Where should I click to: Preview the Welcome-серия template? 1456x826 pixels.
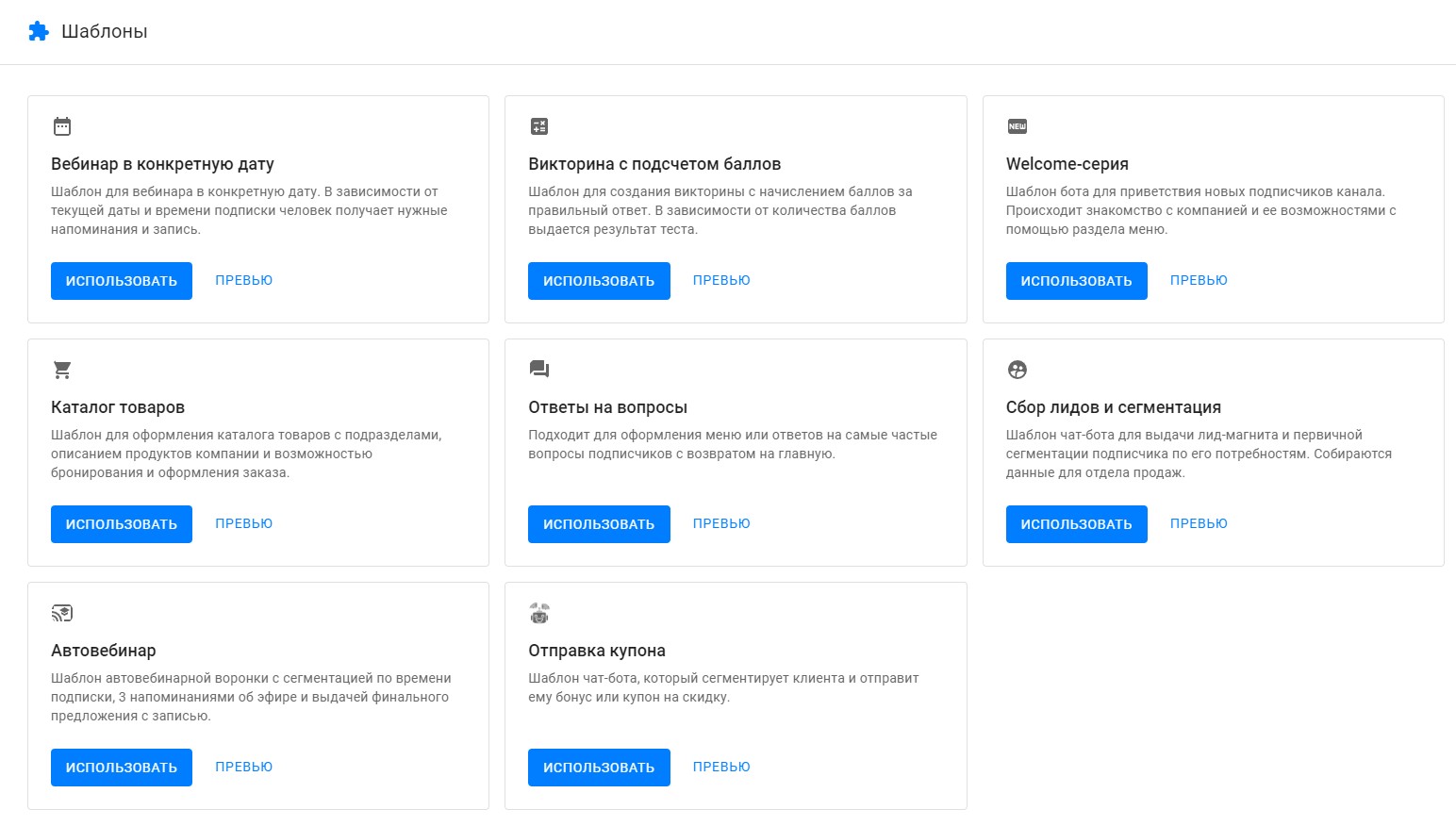1199,280
